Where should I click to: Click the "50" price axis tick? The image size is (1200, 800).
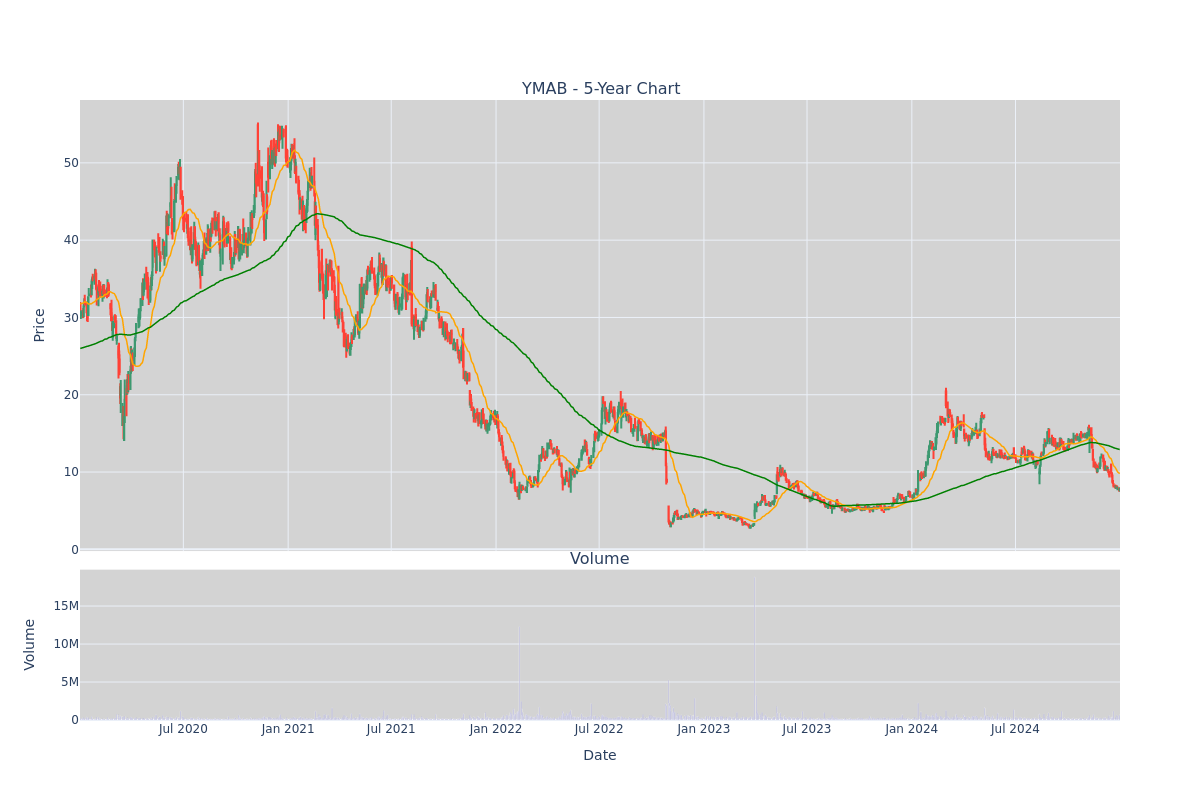(x=71, y=163)
